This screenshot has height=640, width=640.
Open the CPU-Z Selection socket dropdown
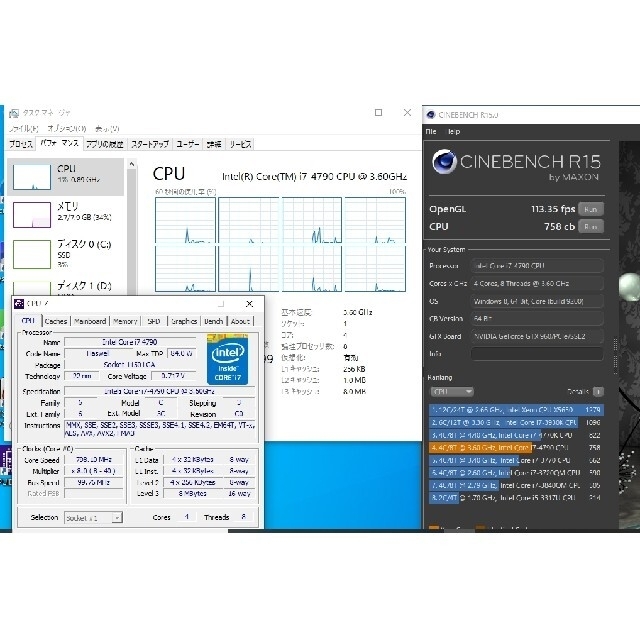point(93,518)
